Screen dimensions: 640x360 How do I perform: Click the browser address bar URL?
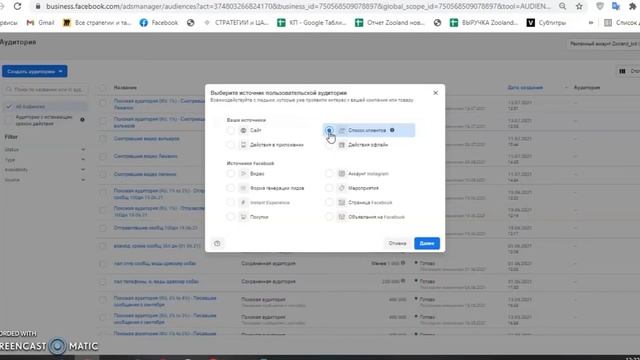point(298,7)
